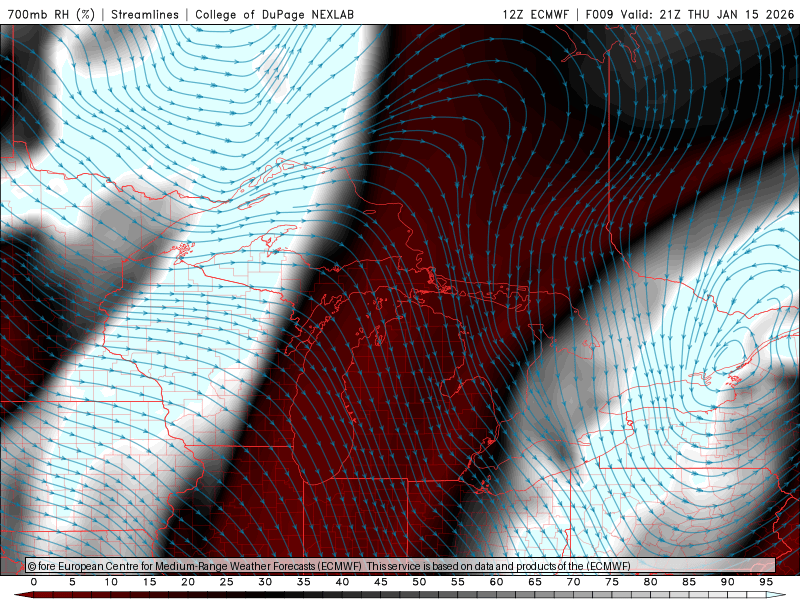Click the '35' value on color scale
Screen dimensions: 800x600
[304, 582]
